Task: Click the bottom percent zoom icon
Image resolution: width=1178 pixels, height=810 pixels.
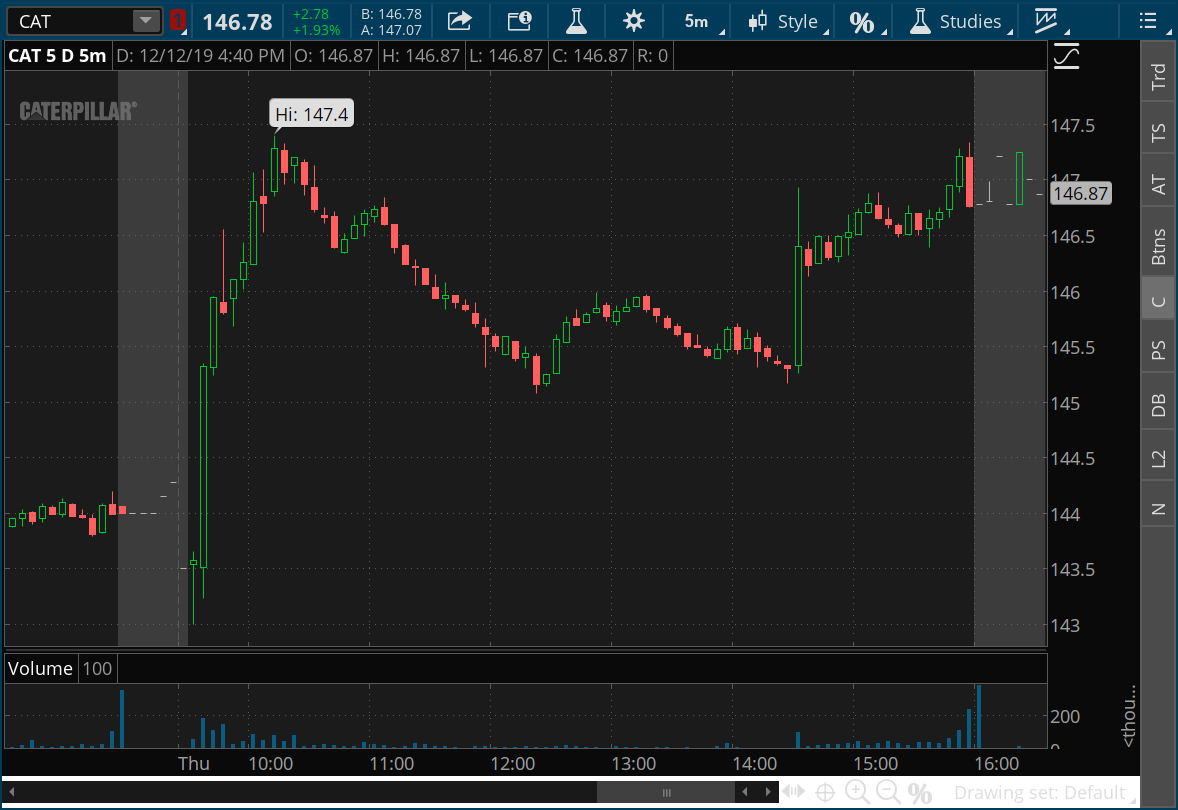Action: (920, 793)
